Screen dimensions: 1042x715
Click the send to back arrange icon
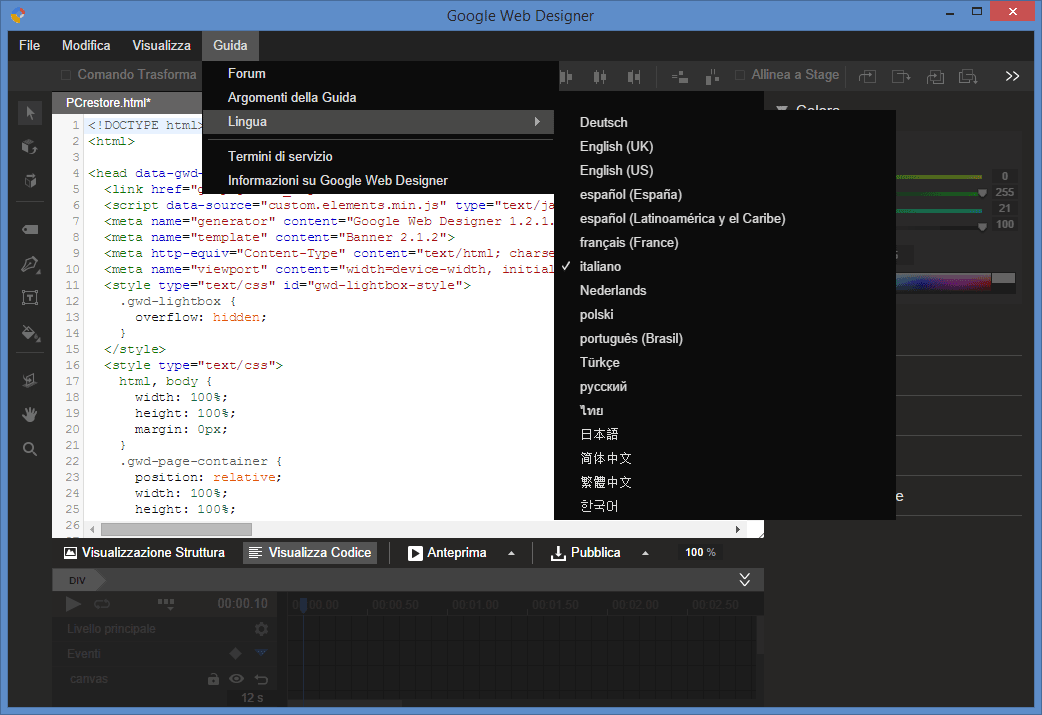click(968, 77)
